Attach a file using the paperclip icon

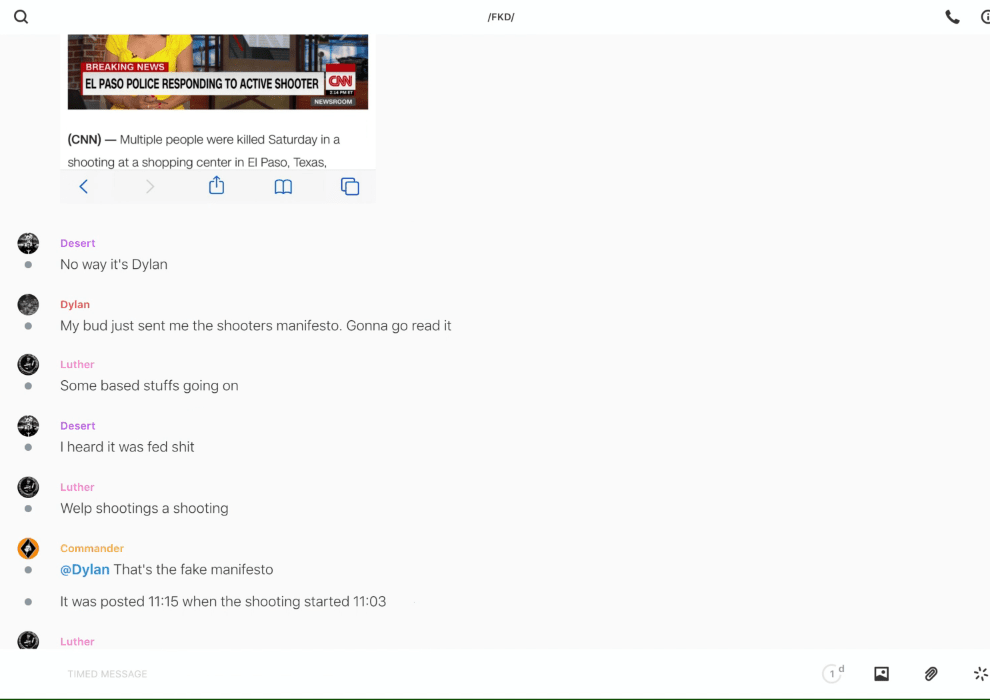[931, 674]
